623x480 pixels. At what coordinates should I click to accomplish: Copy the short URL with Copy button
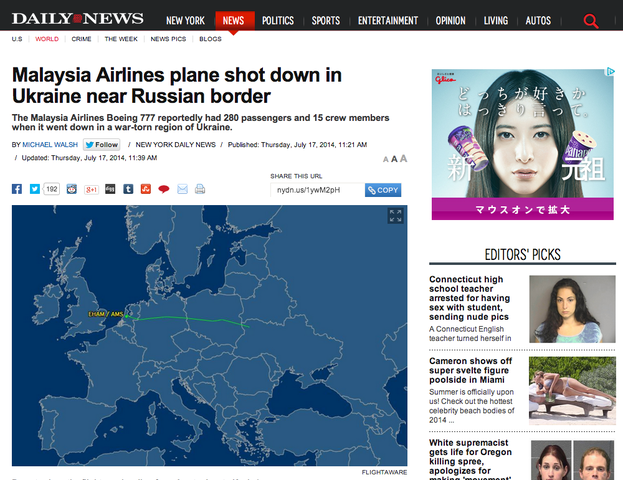click(x=383, y=190)
